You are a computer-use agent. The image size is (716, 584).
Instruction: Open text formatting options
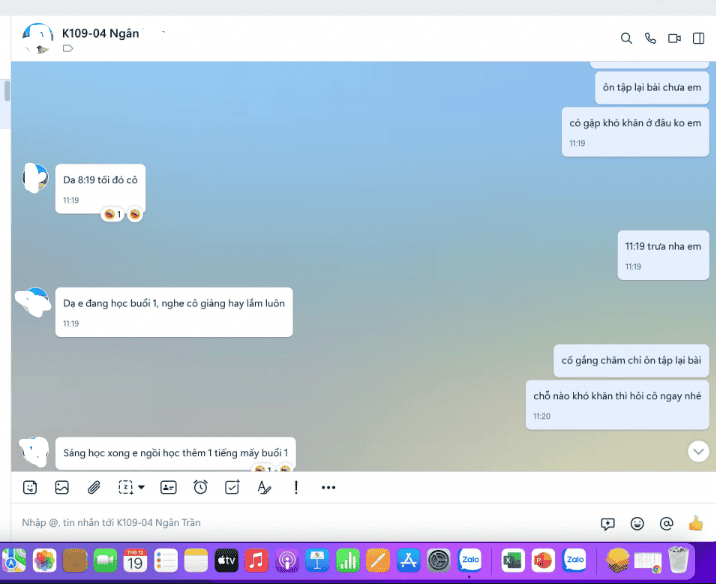[264, 487]
